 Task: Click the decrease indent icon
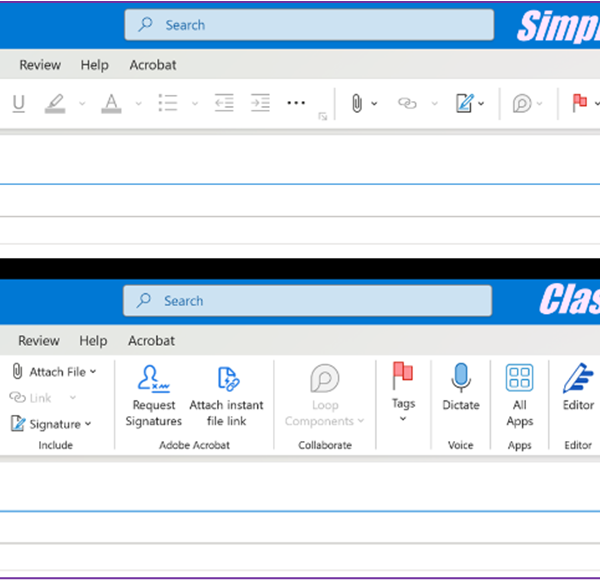(224, 103)
